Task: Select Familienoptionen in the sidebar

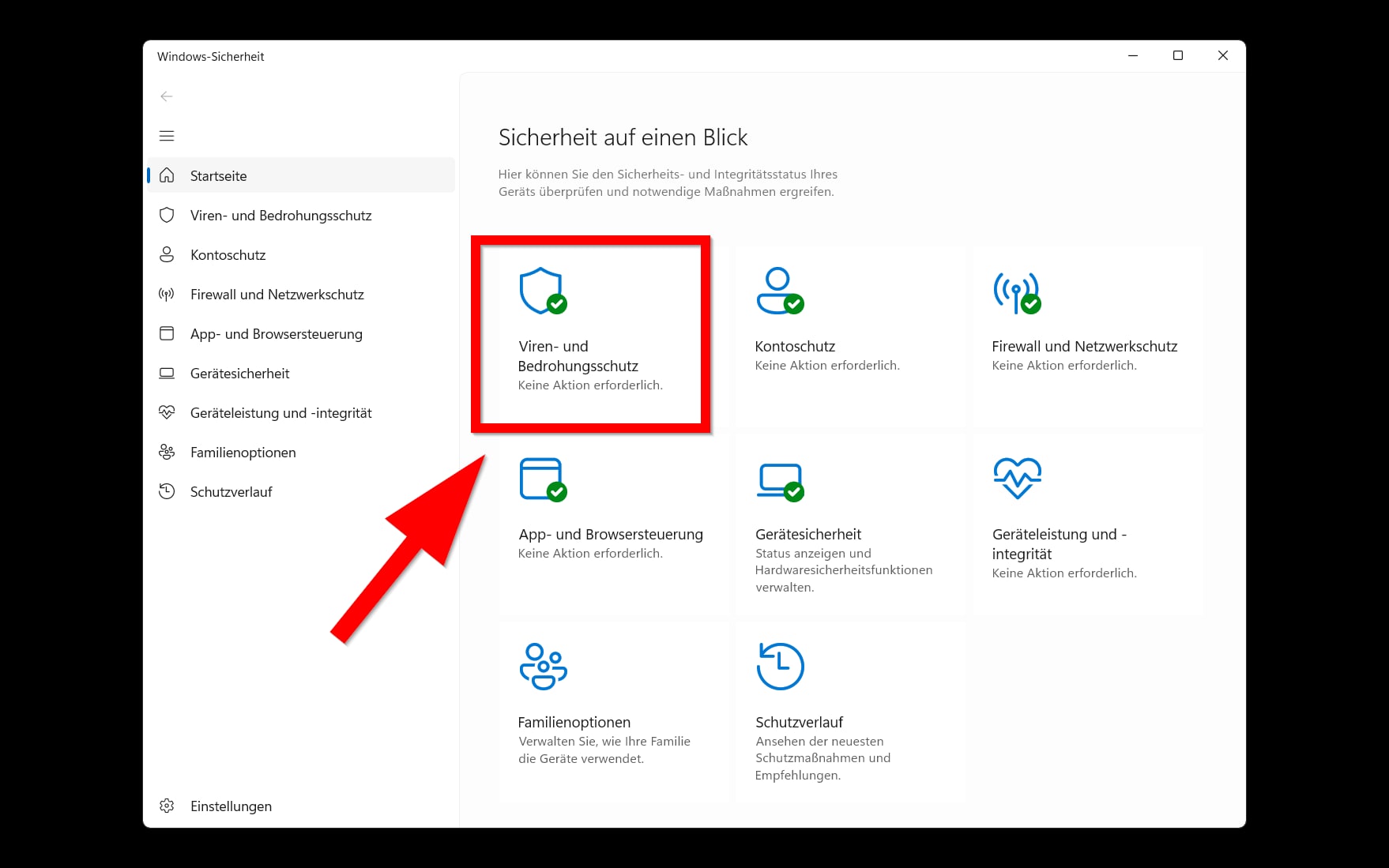Action: 301,452
